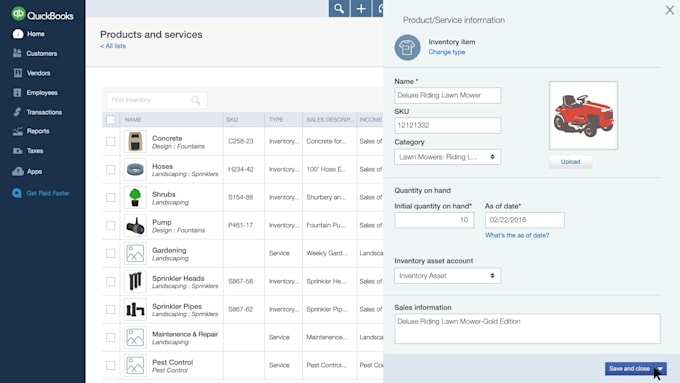The height and width of the screenshot is (383, 680).
Task: Open Vendors in the sidebar menu
Action: pyautogui.click(x=39, y=73)
